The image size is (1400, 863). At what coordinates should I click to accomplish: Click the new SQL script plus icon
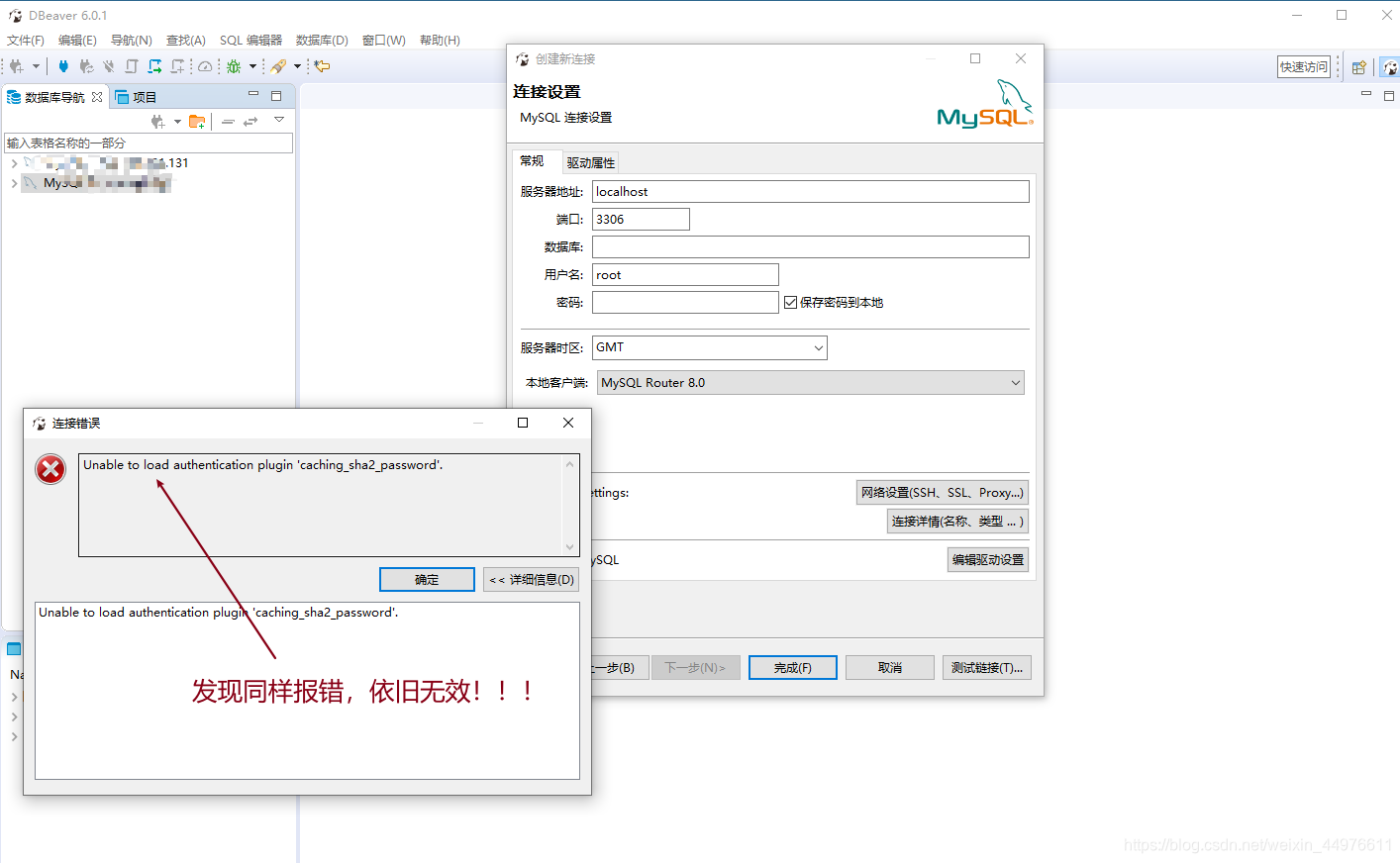[177, 66]
